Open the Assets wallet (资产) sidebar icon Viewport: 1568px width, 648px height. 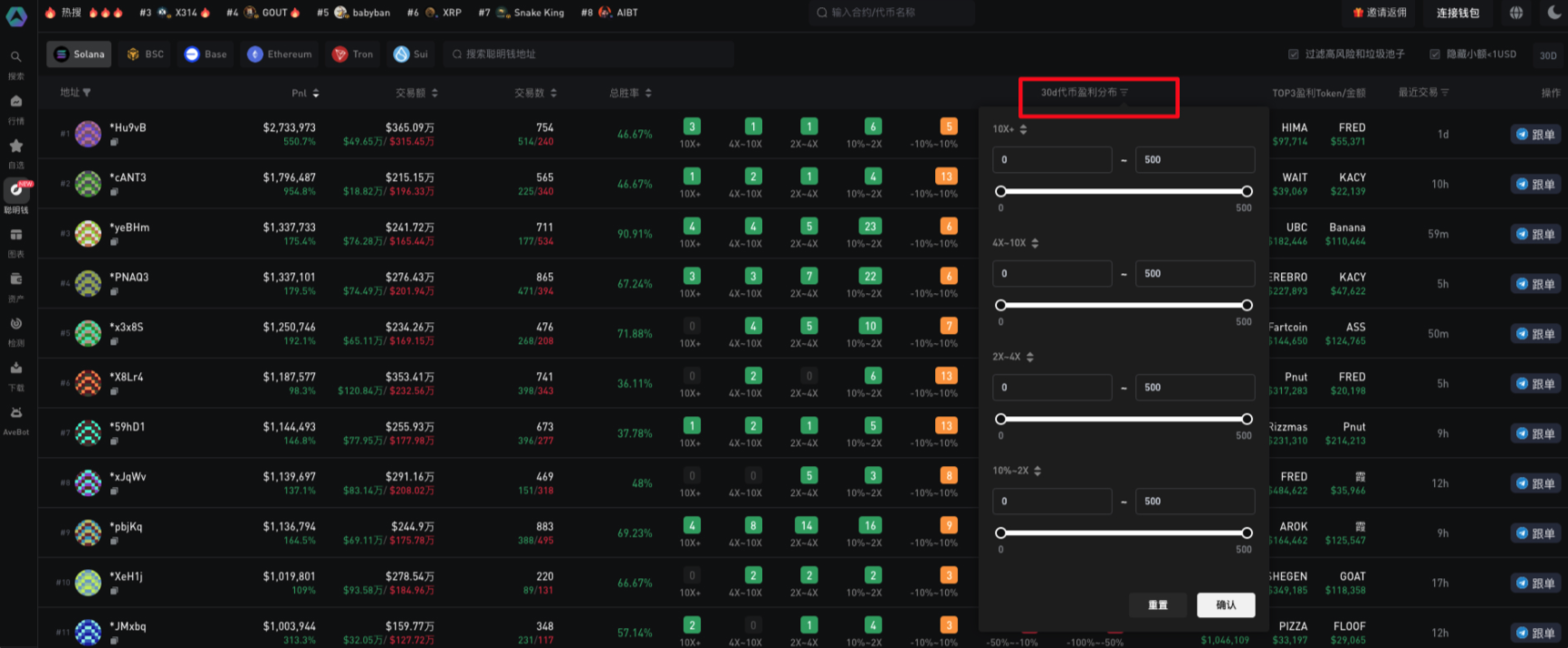[15, 280]
